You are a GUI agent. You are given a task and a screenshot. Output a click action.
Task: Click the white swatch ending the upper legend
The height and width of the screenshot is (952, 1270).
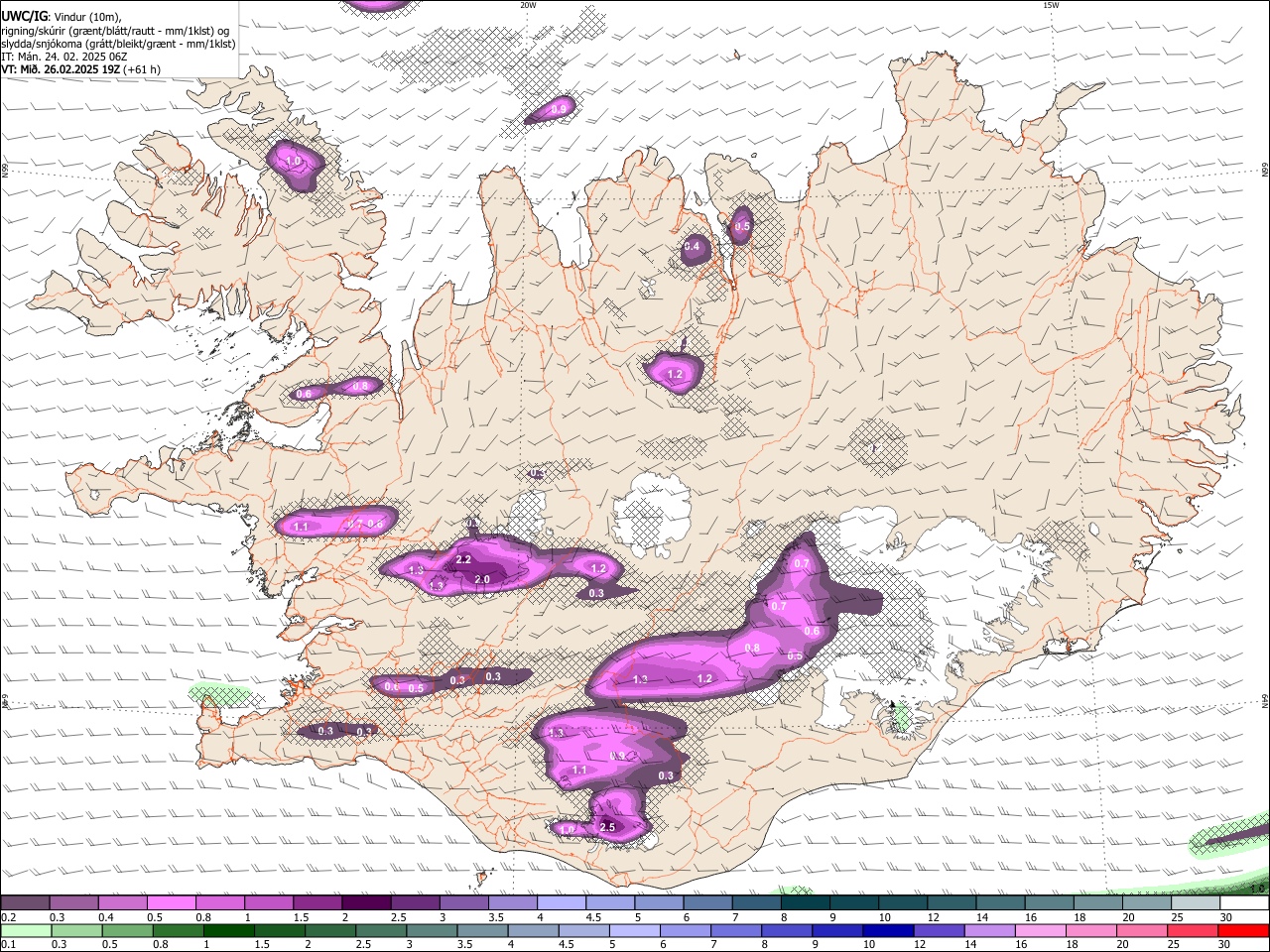[x=1243, y=902]
